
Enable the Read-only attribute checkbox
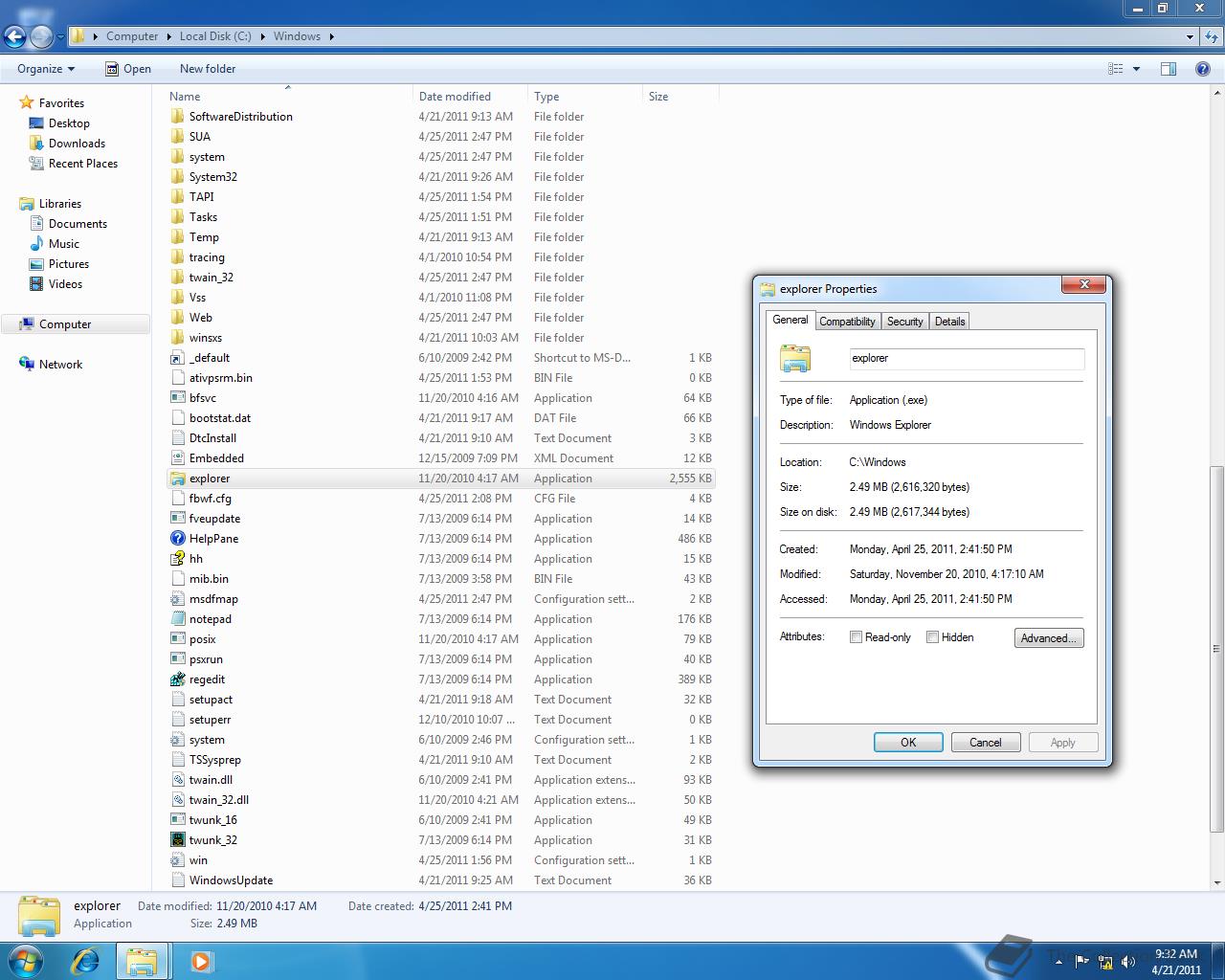click(x=856, y=637)
